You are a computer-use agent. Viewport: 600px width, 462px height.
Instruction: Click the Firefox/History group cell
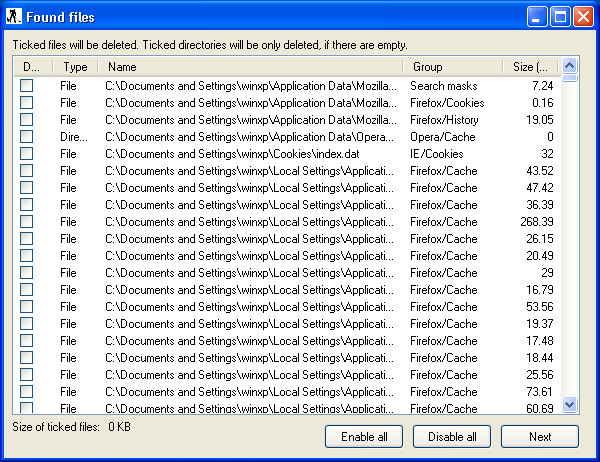coord(444,120)
